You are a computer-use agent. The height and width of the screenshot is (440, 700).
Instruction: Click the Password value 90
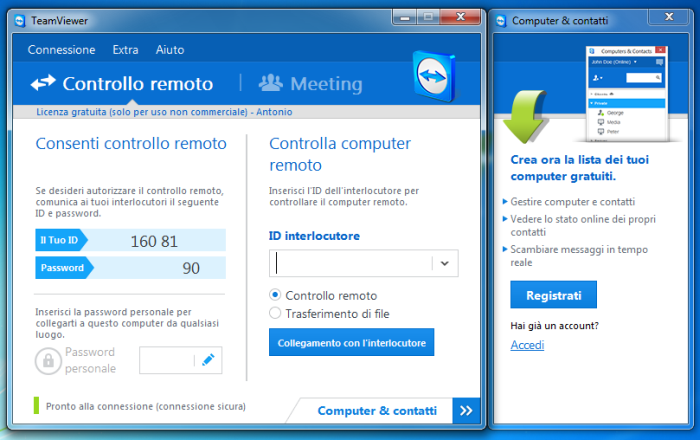coord(191,268)
